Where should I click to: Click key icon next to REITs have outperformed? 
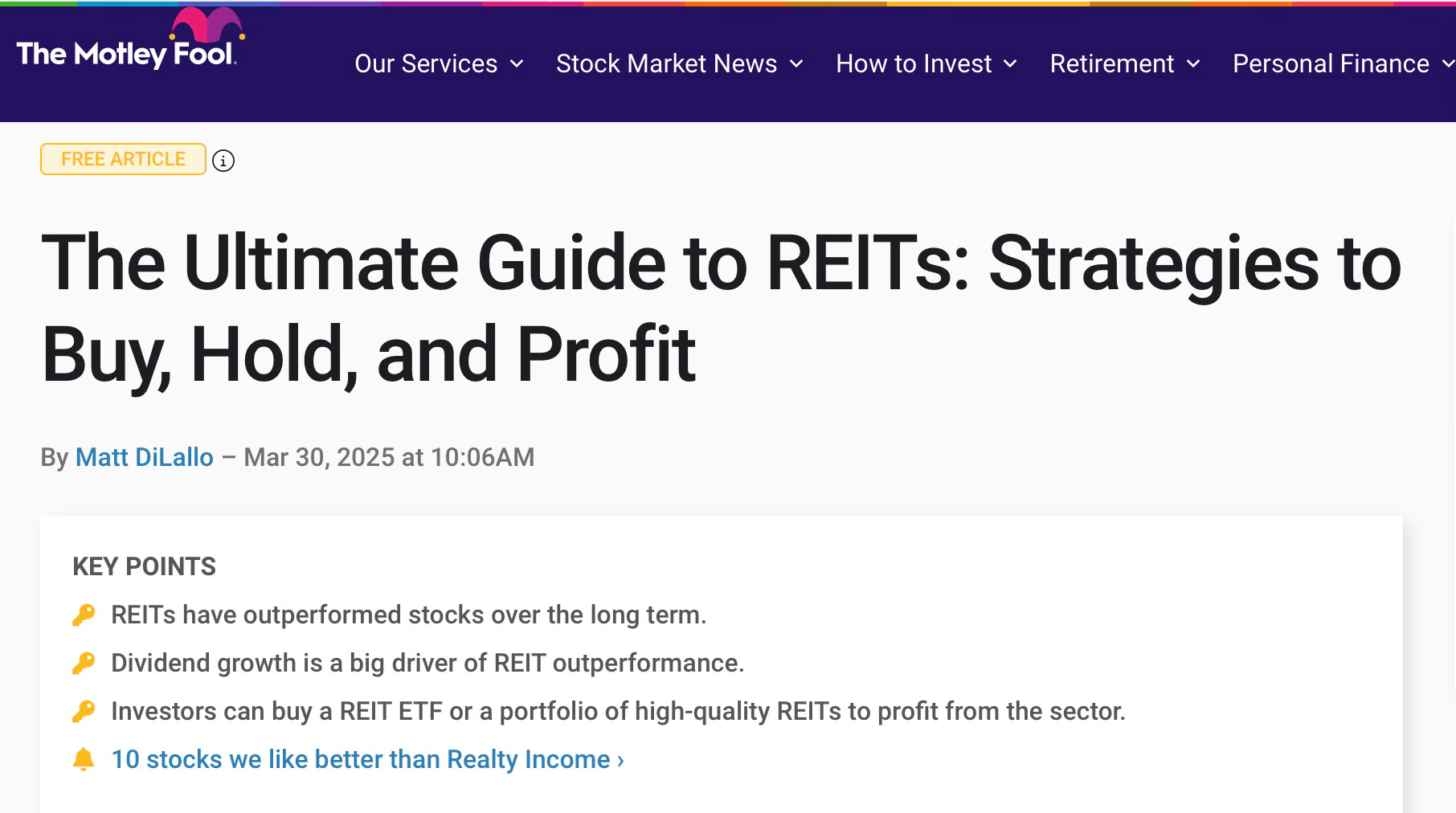tap(84, 615)
